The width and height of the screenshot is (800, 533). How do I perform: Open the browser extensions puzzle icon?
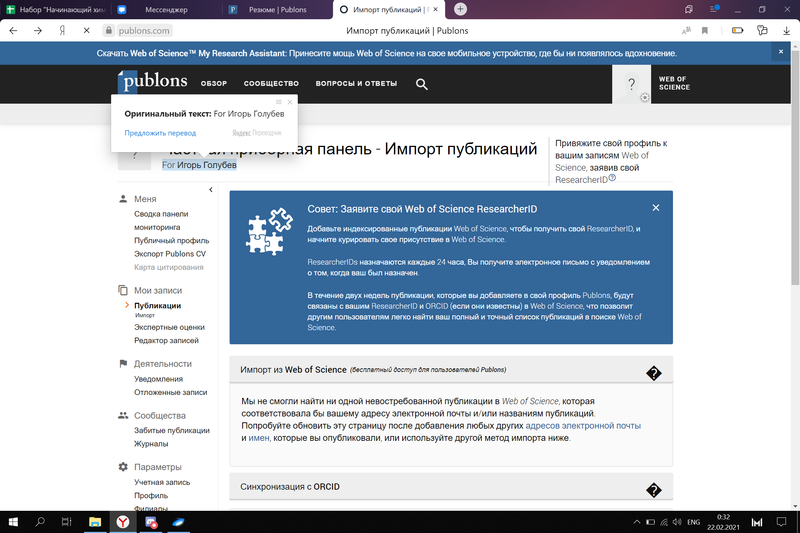762,31
